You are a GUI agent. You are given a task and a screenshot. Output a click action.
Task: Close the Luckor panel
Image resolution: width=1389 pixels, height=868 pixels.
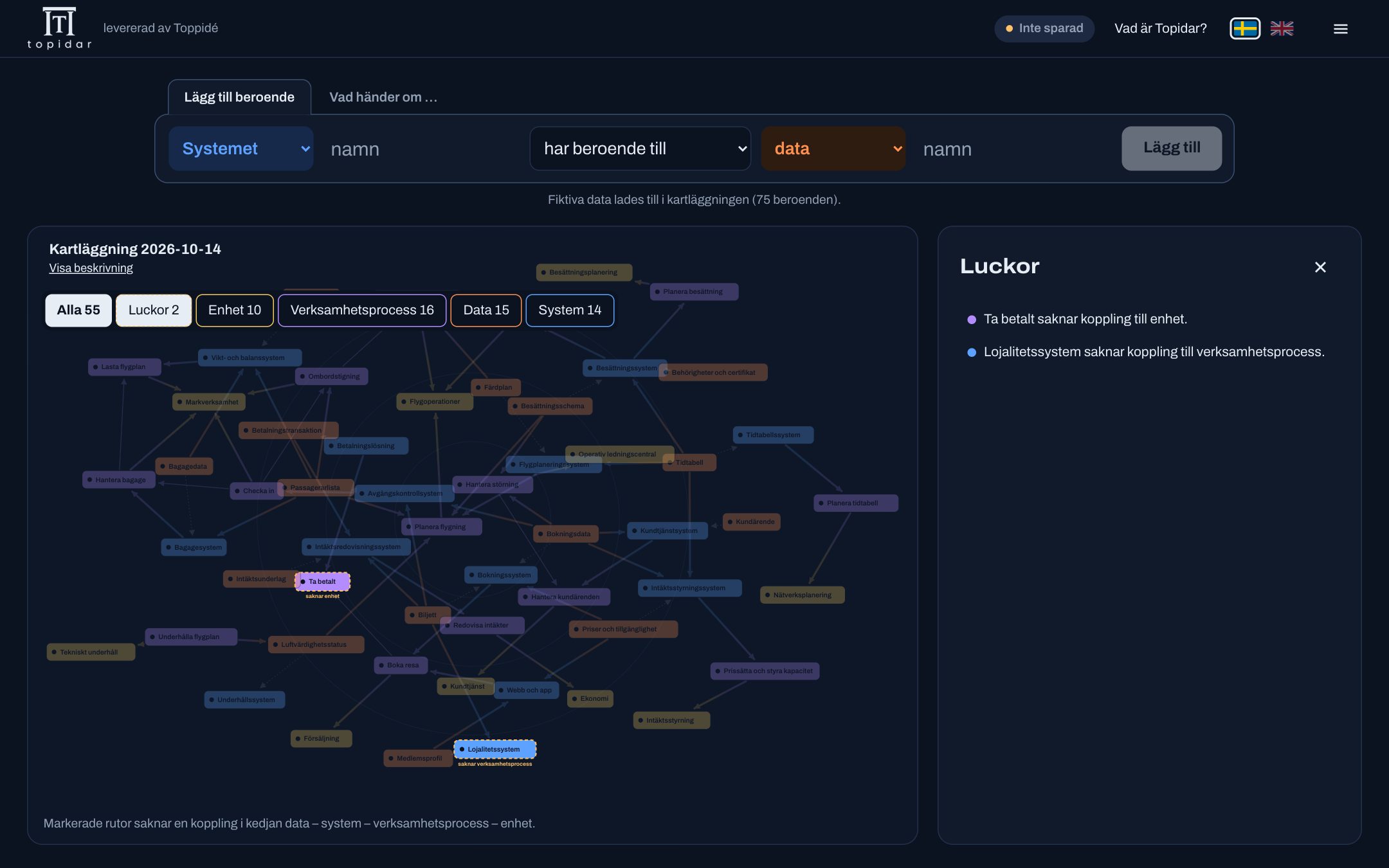(1320, 267)
